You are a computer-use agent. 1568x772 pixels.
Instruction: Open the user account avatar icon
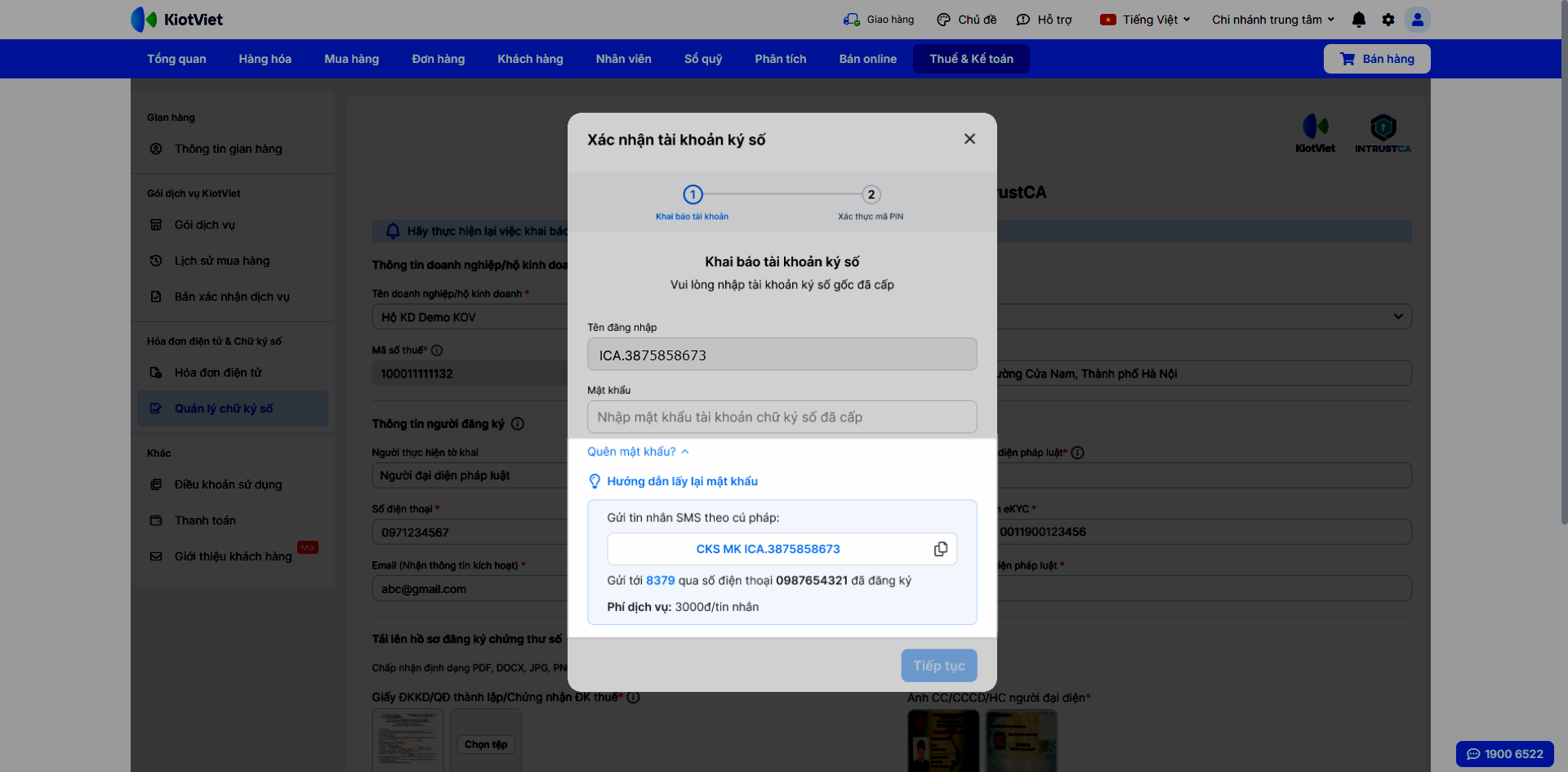coord(1418,20)
